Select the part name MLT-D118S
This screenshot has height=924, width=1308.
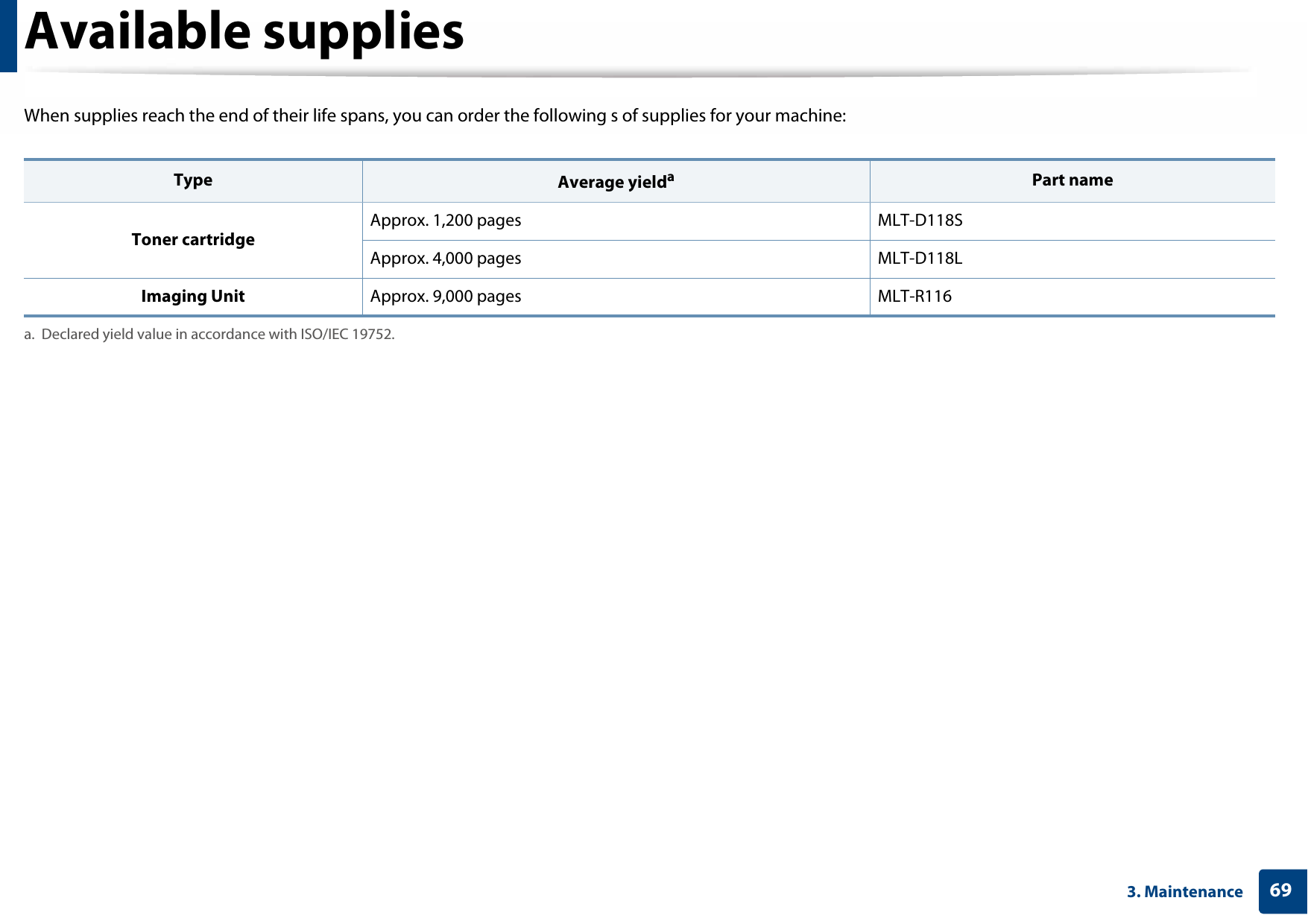pos(920,221)
